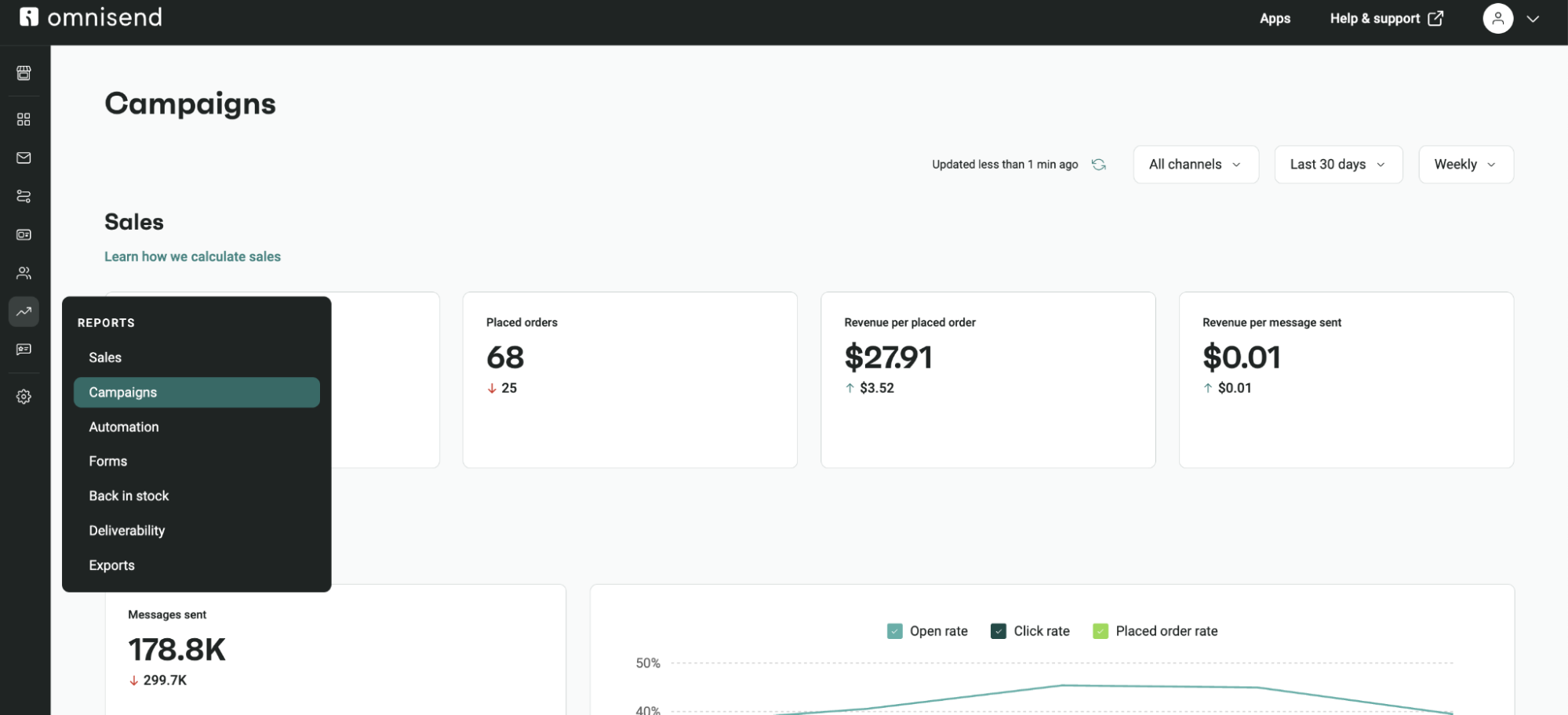Open the Settings gear in sidebar

[x=24, y=396]
